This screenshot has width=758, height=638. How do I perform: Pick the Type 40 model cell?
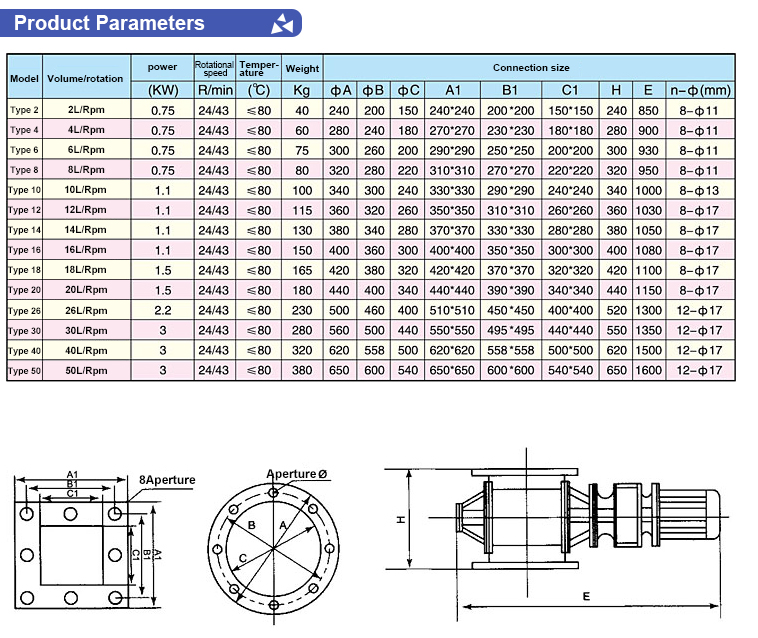pyautogui.click(x=24, y=350)
